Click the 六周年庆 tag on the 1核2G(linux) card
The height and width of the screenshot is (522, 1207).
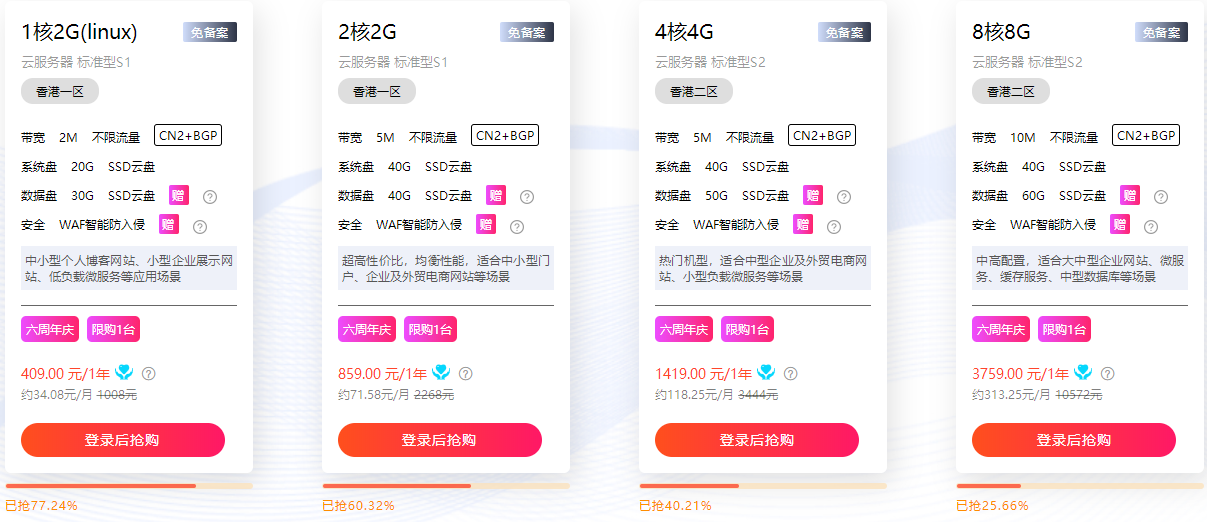click(49, 329)
